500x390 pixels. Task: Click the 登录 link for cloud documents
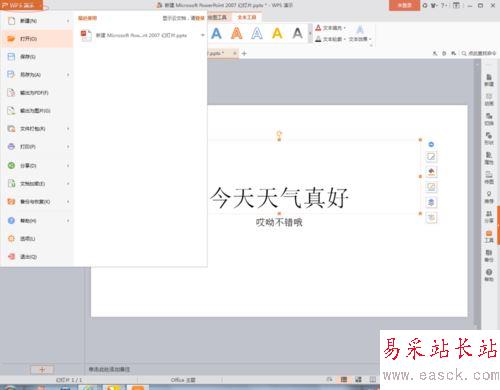click(200, 18)
